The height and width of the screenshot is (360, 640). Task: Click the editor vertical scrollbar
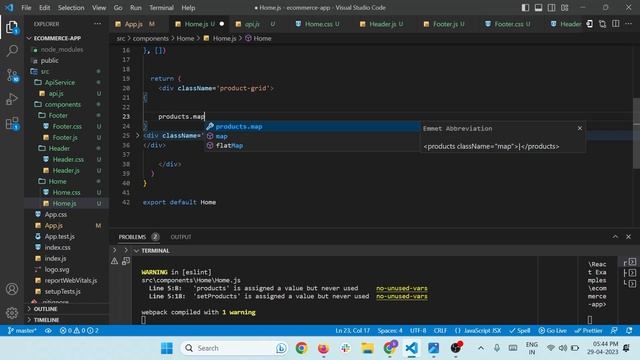point(636,133)
